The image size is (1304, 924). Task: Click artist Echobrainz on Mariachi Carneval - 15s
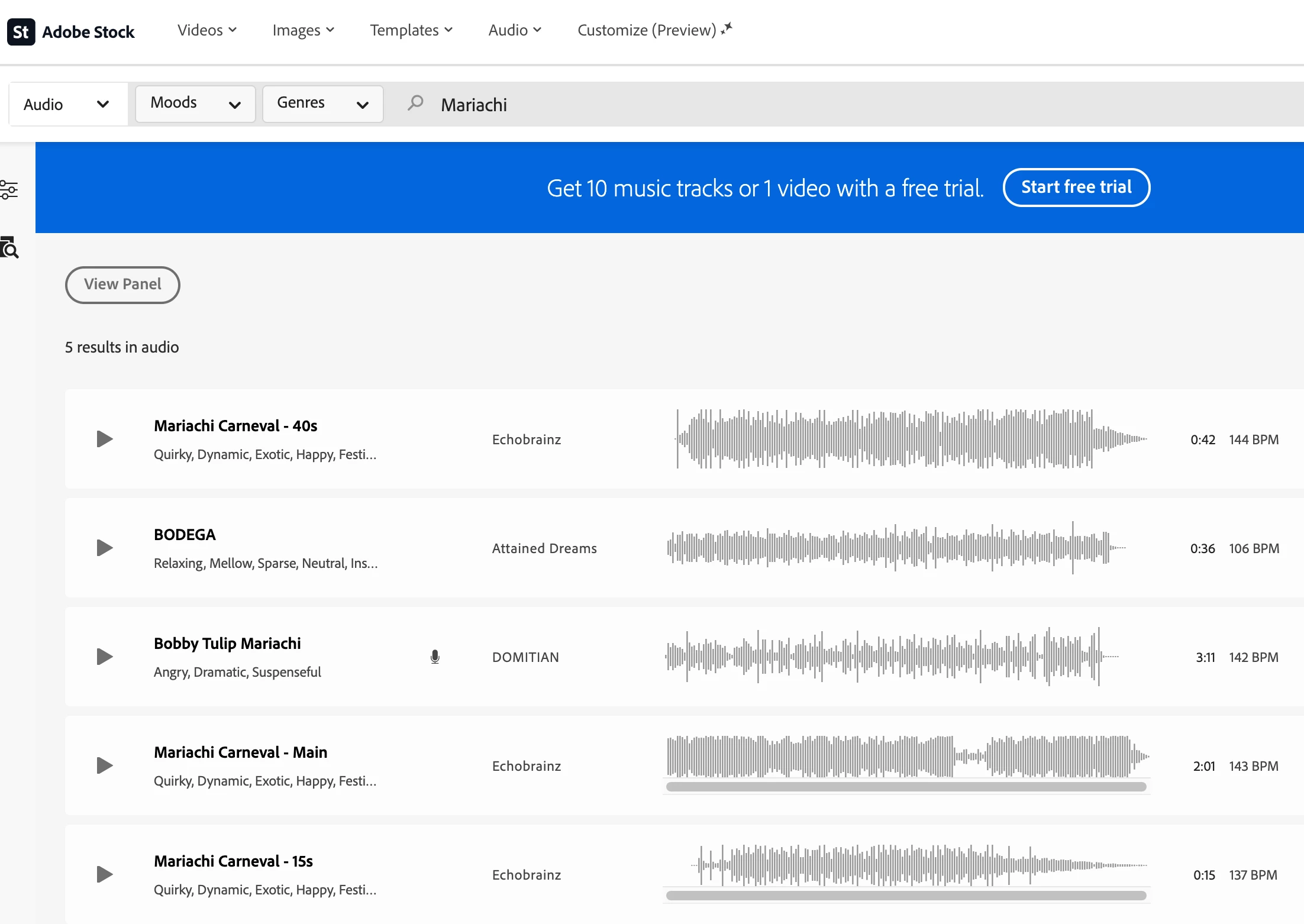527,875
